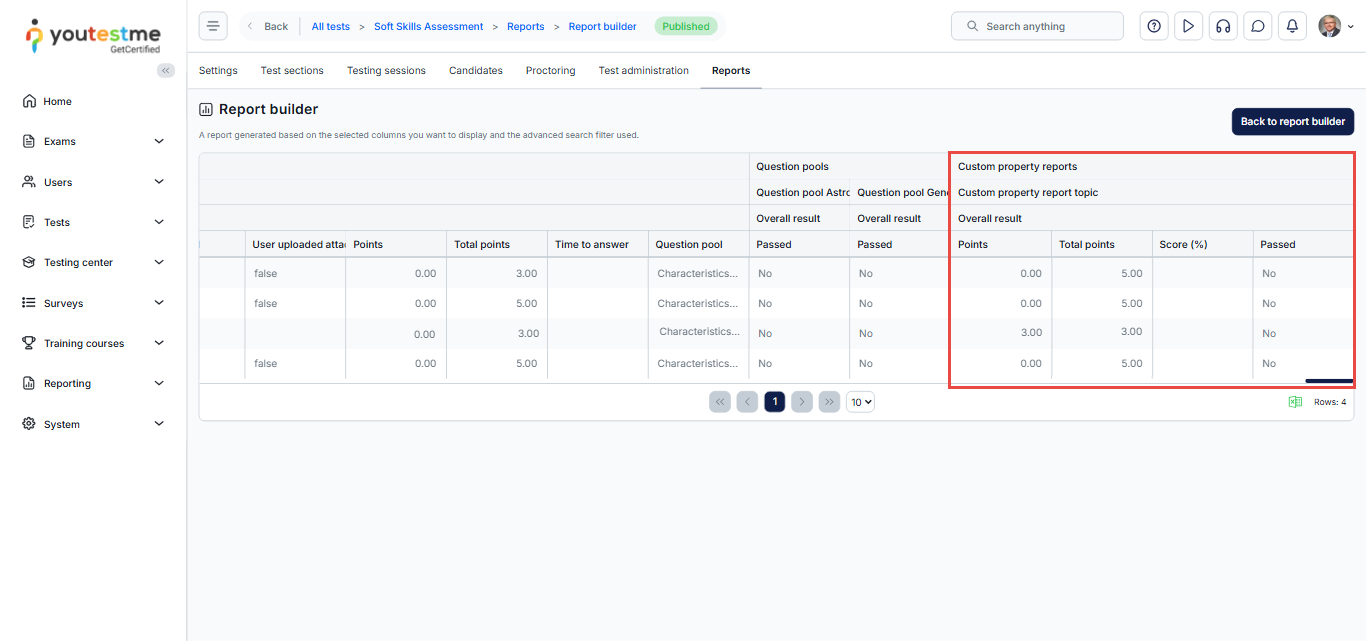Open the chat messages icon
Screen dimensions: 1366x641
tap(1258, 26)
